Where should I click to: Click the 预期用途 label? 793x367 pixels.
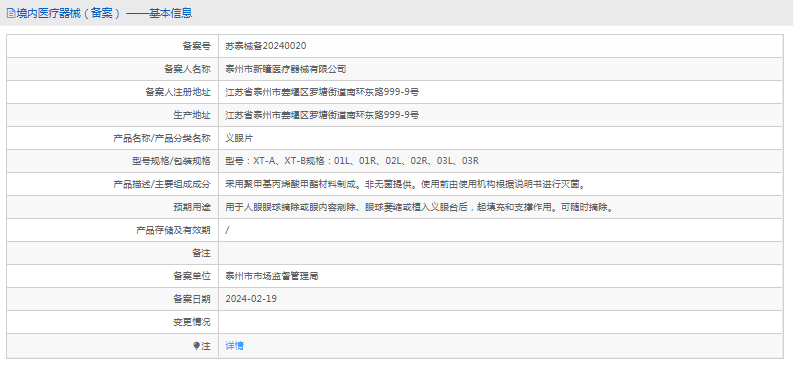pos(192,207)
